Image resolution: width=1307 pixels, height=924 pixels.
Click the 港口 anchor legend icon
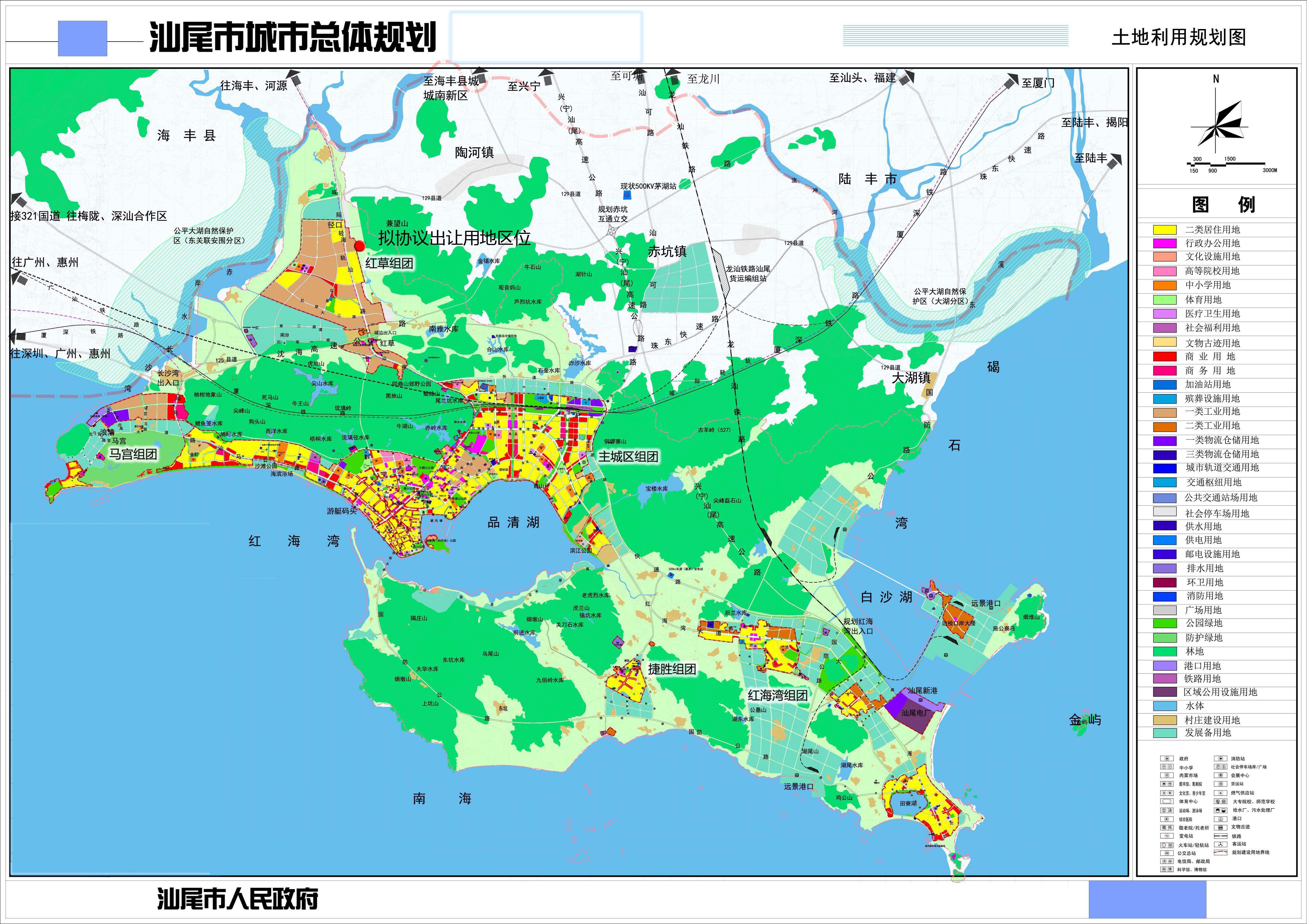pyautogui.click(x=1220, y=819)
